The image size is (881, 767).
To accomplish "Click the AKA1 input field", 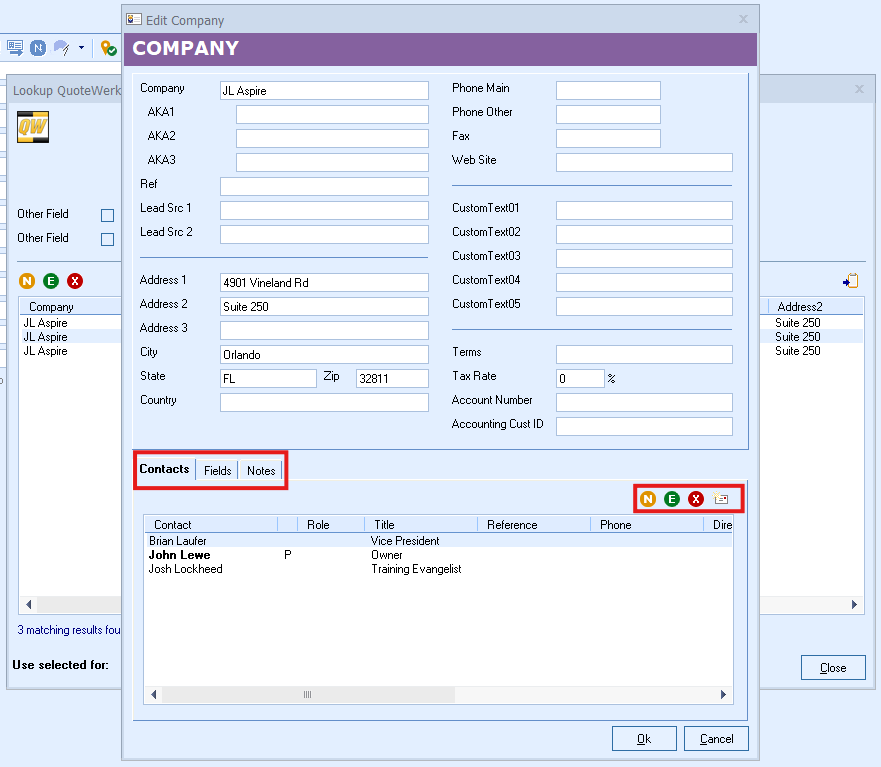I will point(332,115).
